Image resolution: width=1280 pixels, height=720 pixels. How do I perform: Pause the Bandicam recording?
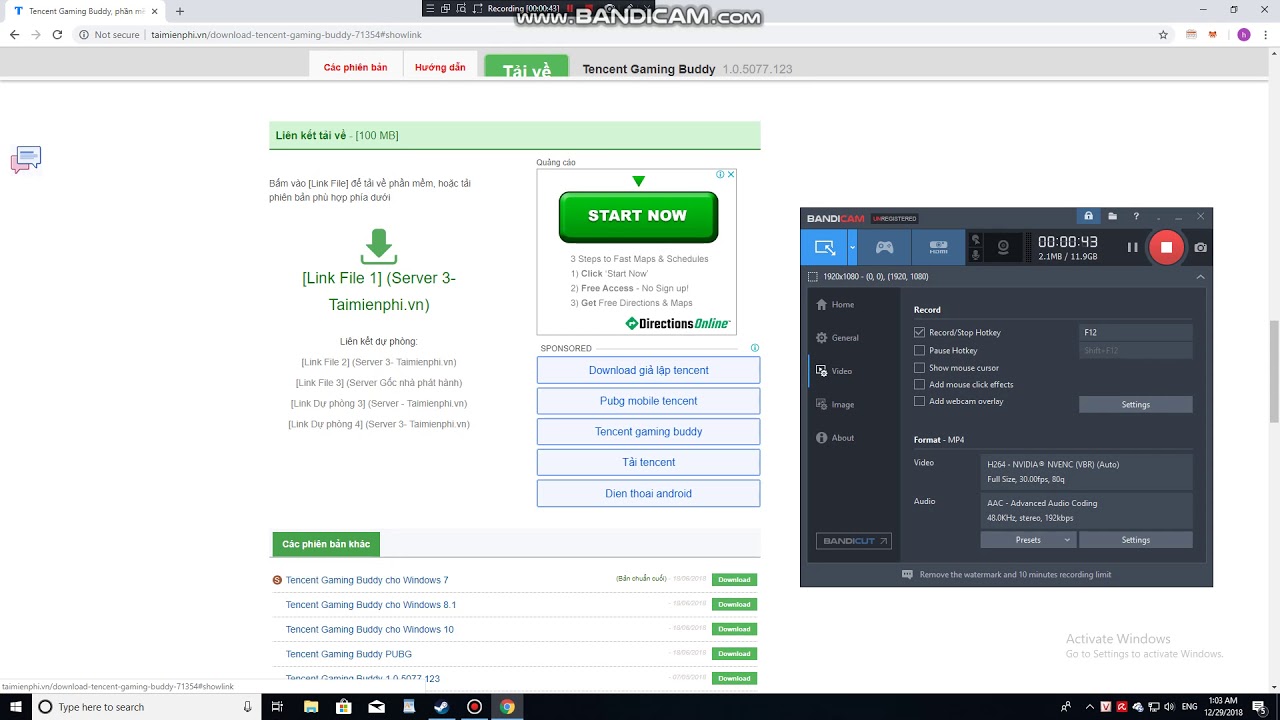click(1133, 247)
